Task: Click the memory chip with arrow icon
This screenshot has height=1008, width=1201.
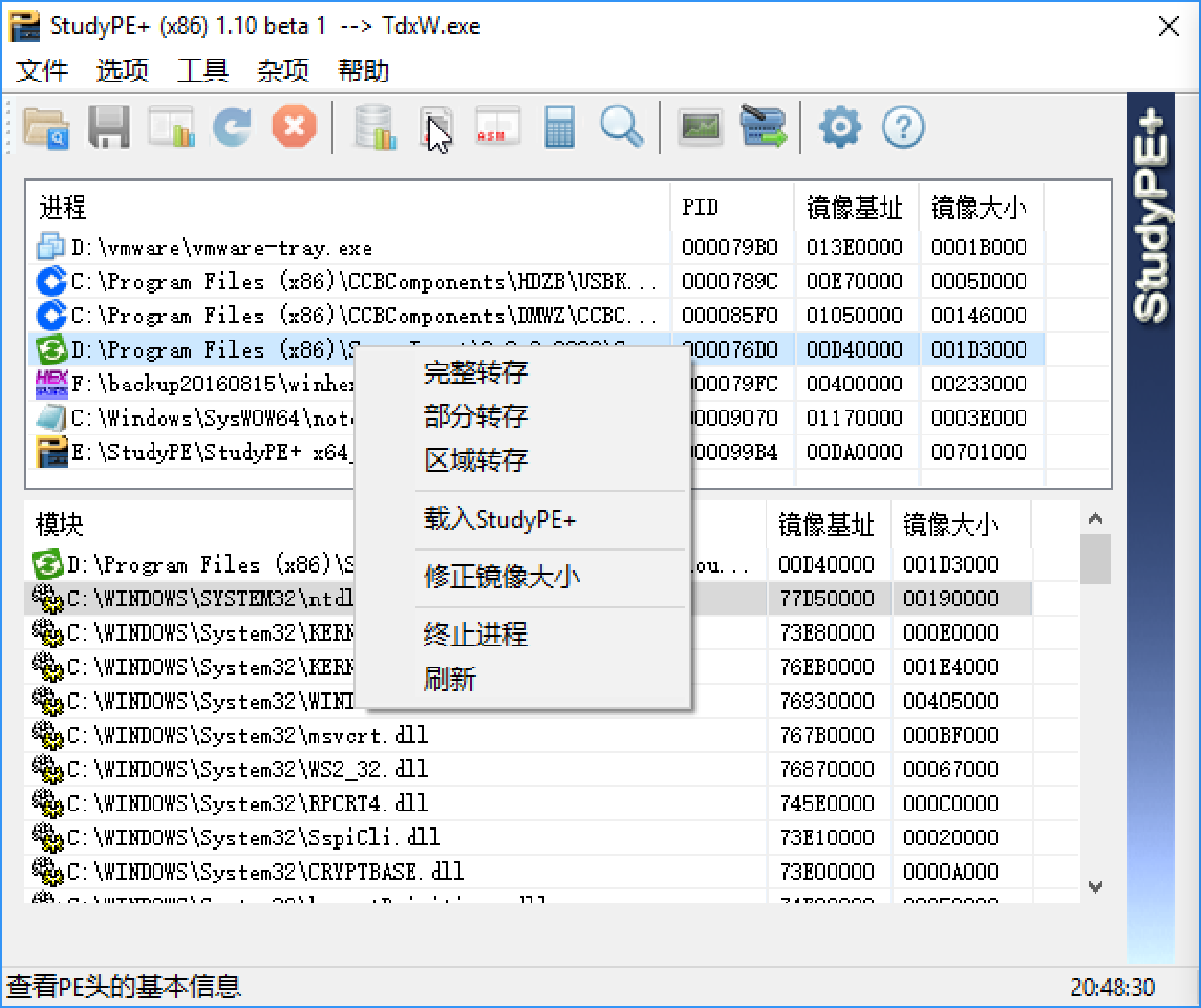Action: (763, 126)
